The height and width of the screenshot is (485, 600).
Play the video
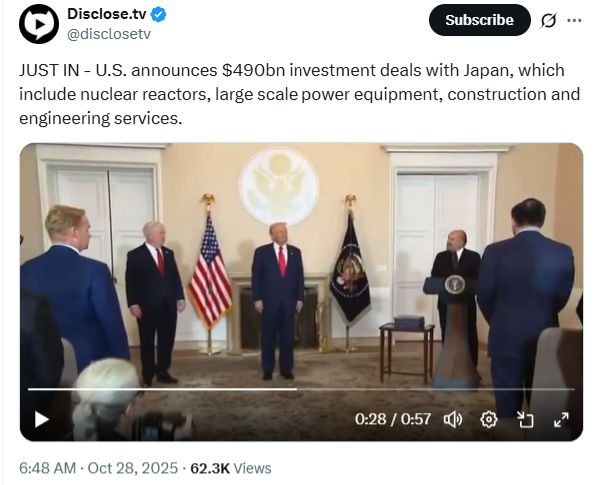point(41,419)
